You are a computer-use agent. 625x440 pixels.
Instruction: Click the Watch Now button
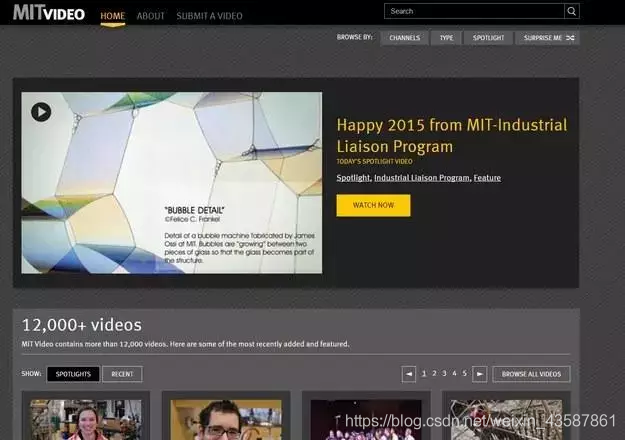click(x=373, y=205)
